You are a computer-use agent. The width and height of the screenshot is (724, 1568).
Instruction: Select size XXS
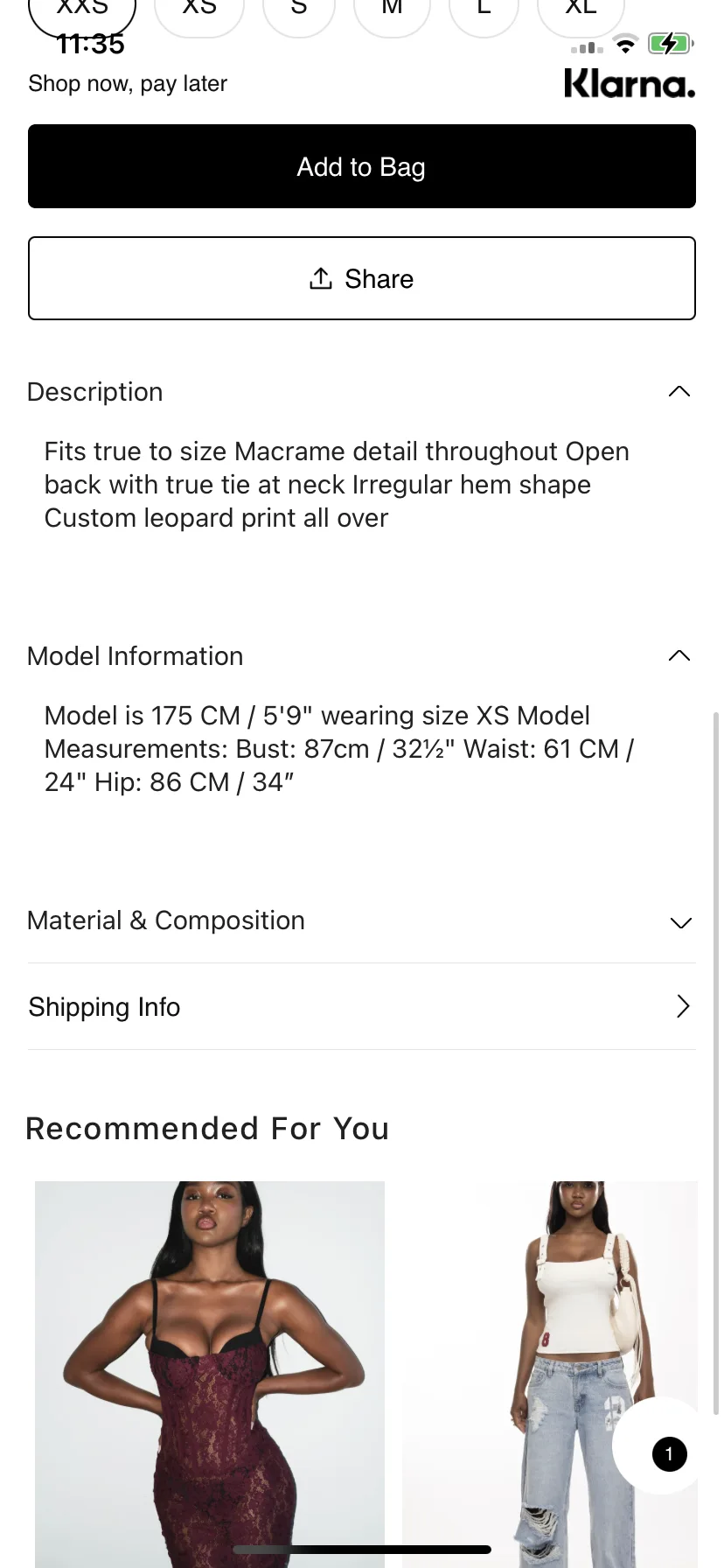[82, 14]
